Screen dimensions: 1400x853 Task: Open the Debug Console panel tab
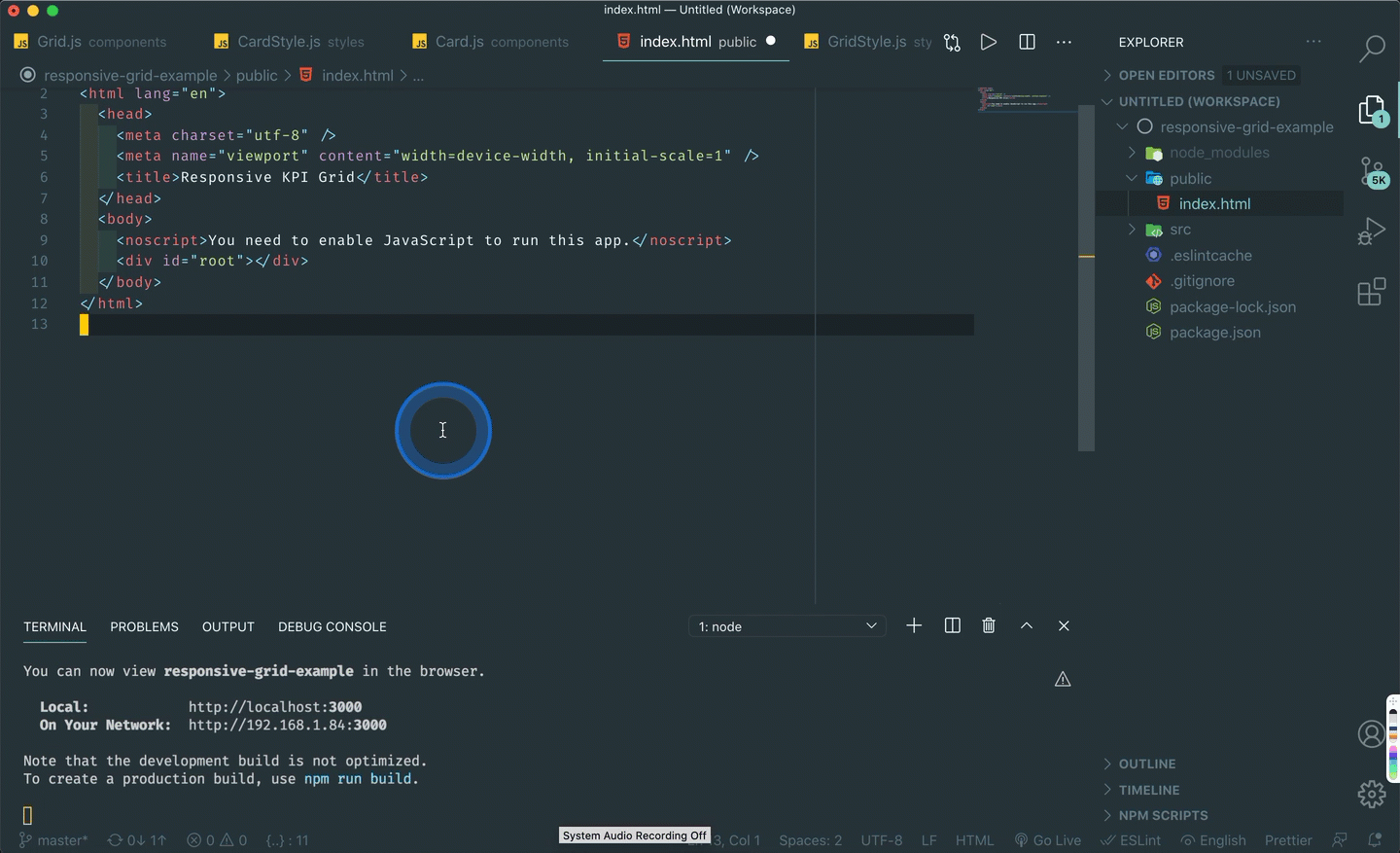[332, 626]
